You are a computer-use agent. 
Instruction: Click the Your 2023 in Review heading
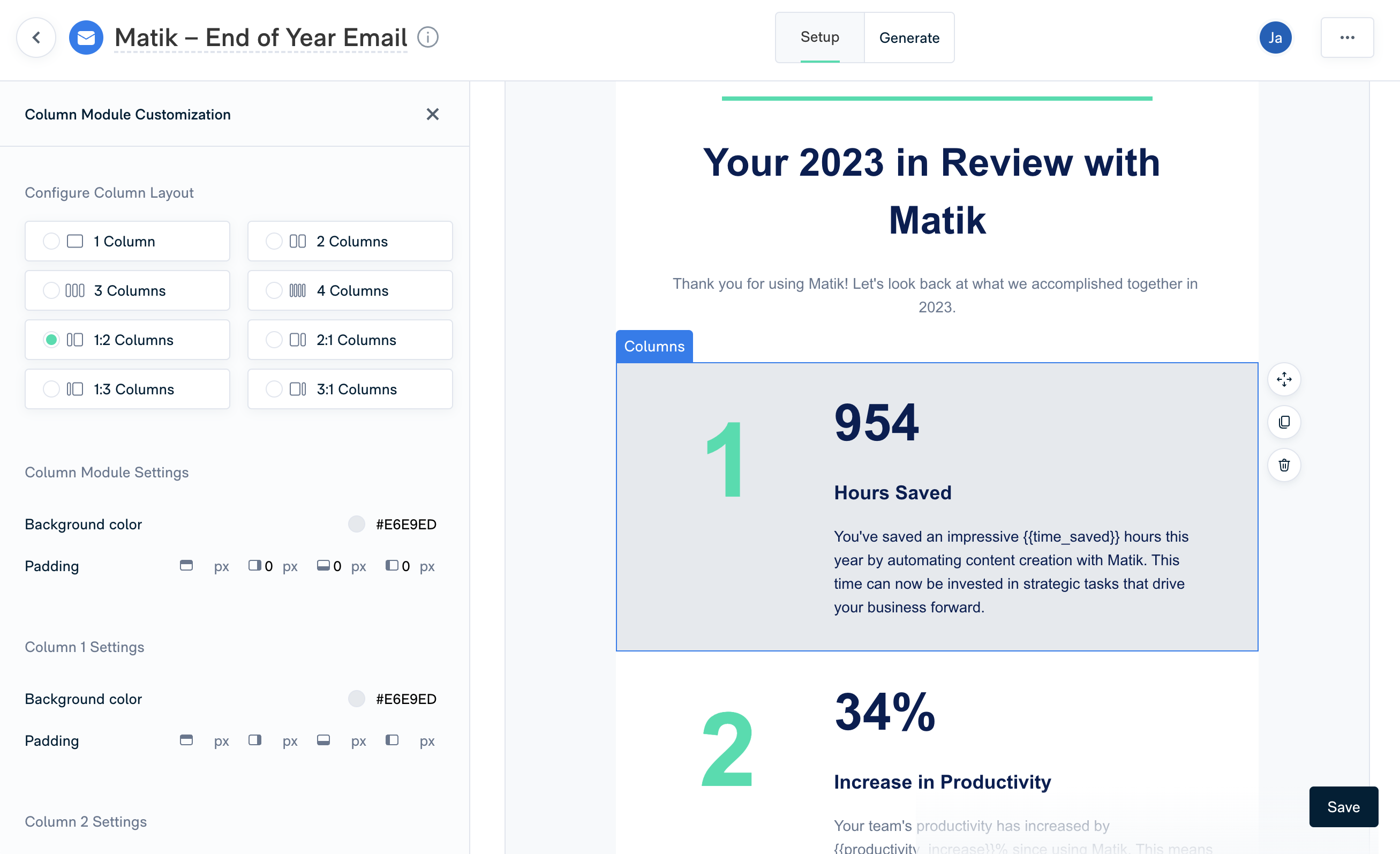point(931,191)
